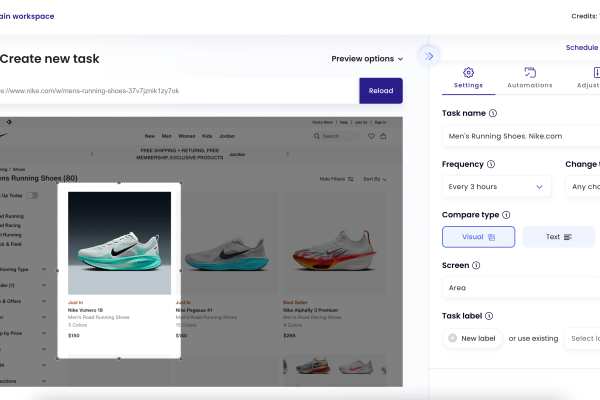Show info tooltip beside Task label

click(489, 316)
